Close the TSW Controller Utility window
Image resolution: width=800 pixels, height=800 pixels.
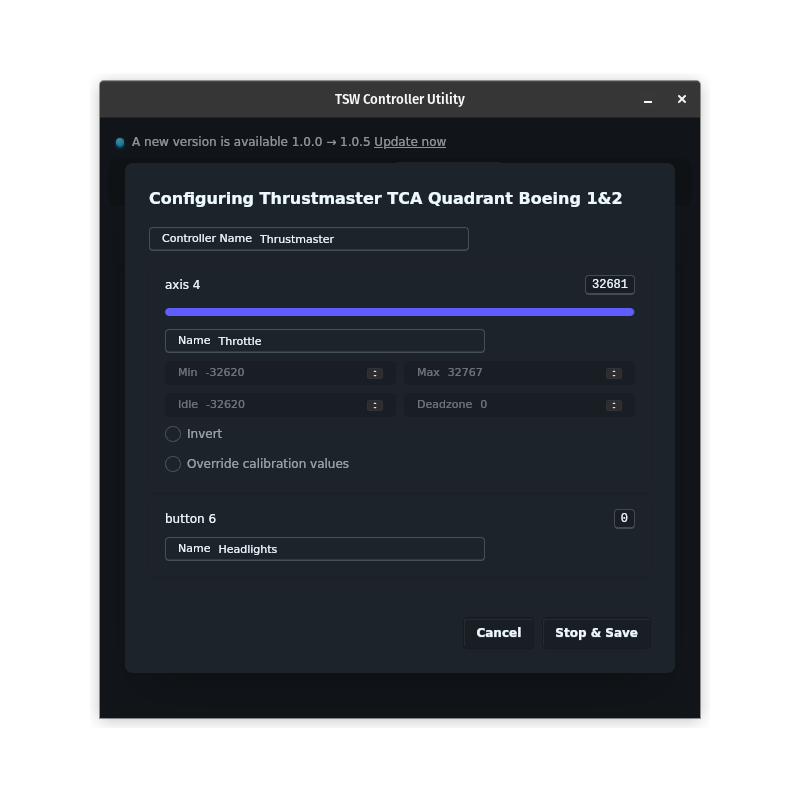click(x=682, y=99)
